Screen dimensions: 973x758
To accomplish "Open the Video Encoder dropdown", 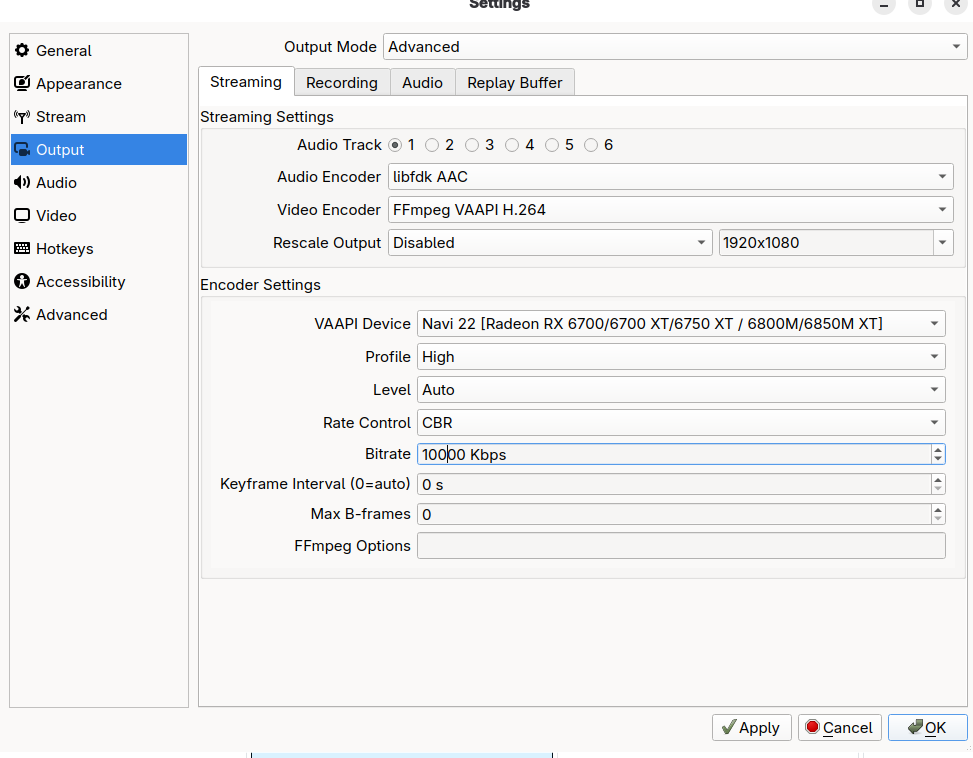I will pyautogui.click(x=670, y=210).
